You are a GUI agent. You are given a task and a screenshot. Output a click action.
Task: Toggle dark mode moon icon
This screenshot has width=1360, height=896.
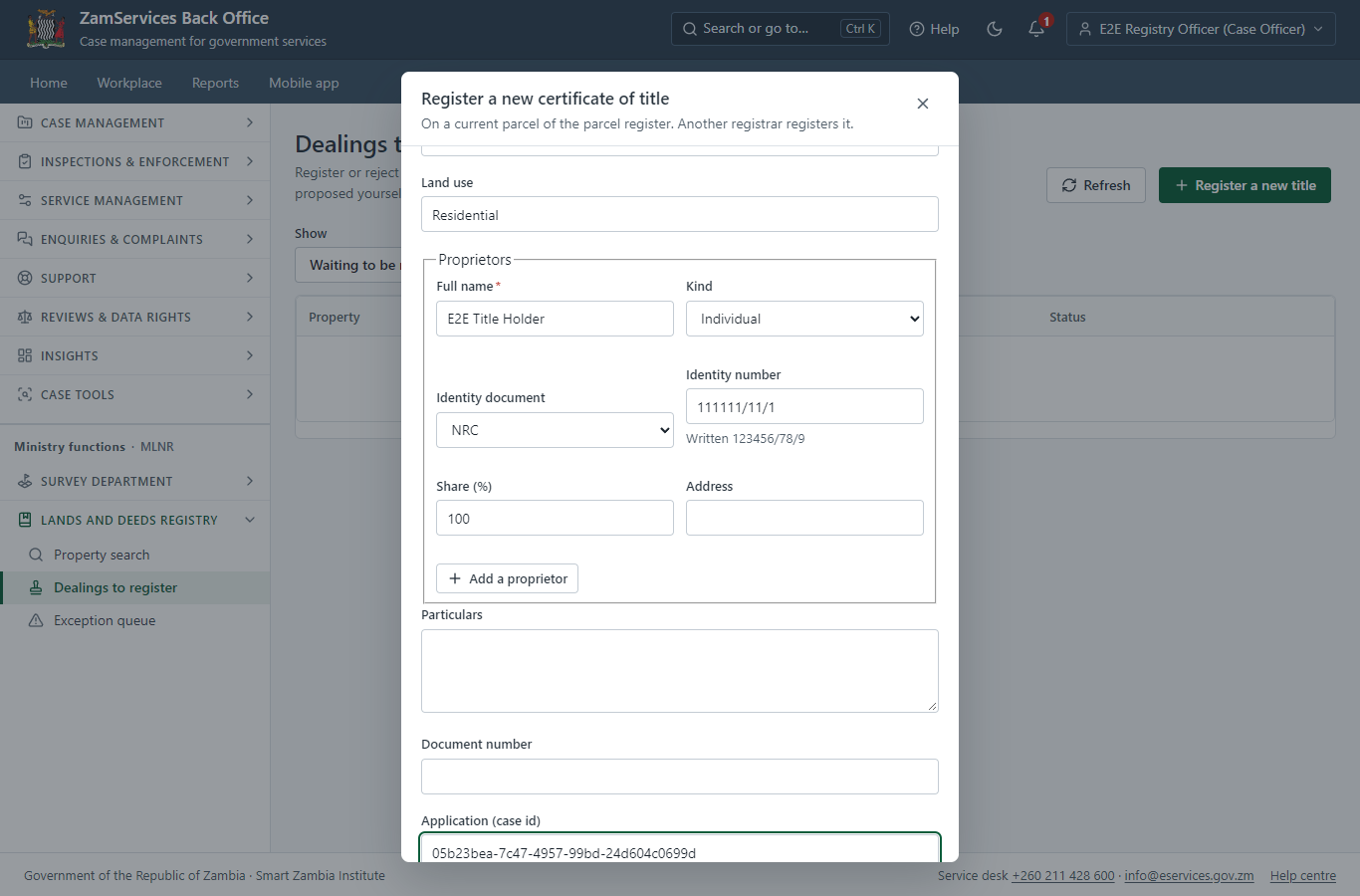[x=994, y=29]
